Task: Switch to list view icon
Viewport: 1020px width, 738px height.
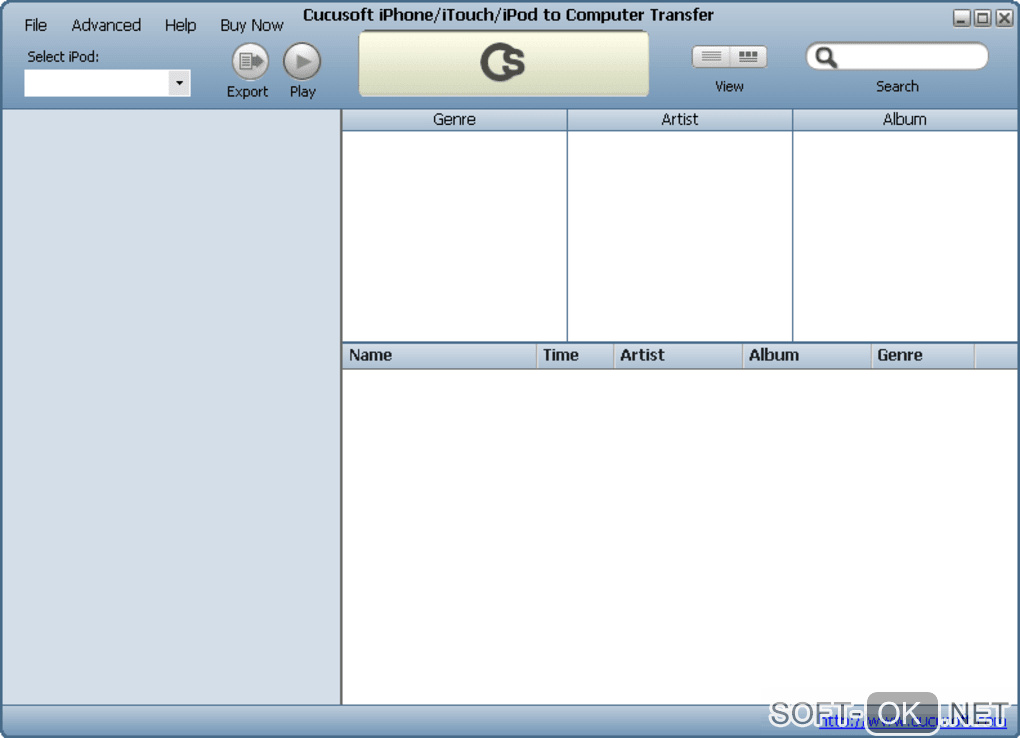Action: (711, 57)
